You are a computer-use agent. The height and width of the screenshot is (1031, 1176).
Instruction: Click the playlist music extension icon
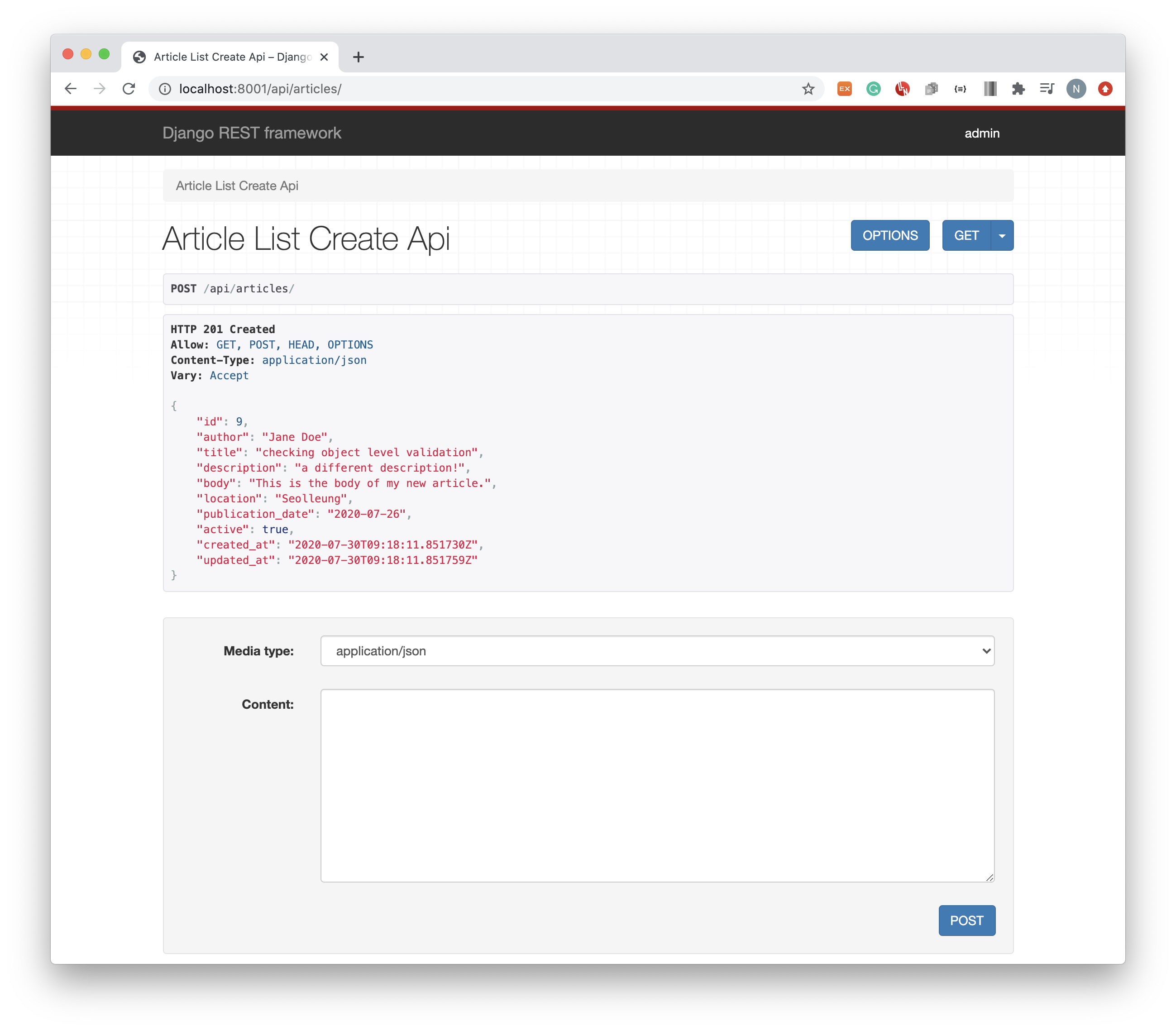point(1047,89)
